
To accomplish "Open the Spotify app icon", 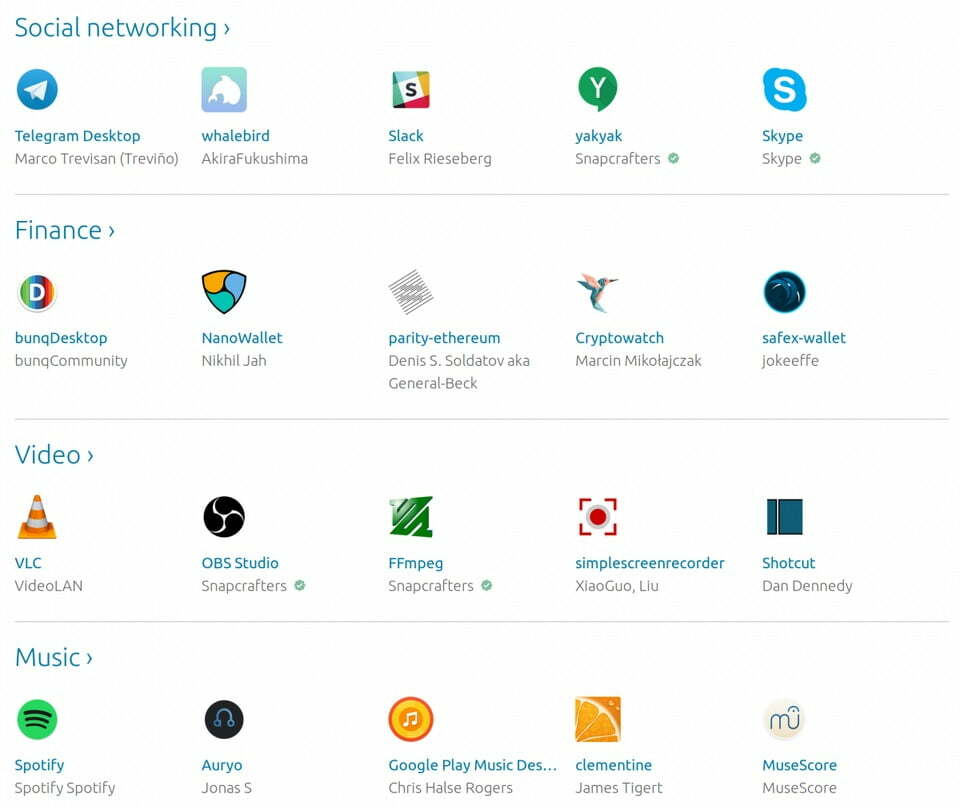I will (x=37, y=719).
